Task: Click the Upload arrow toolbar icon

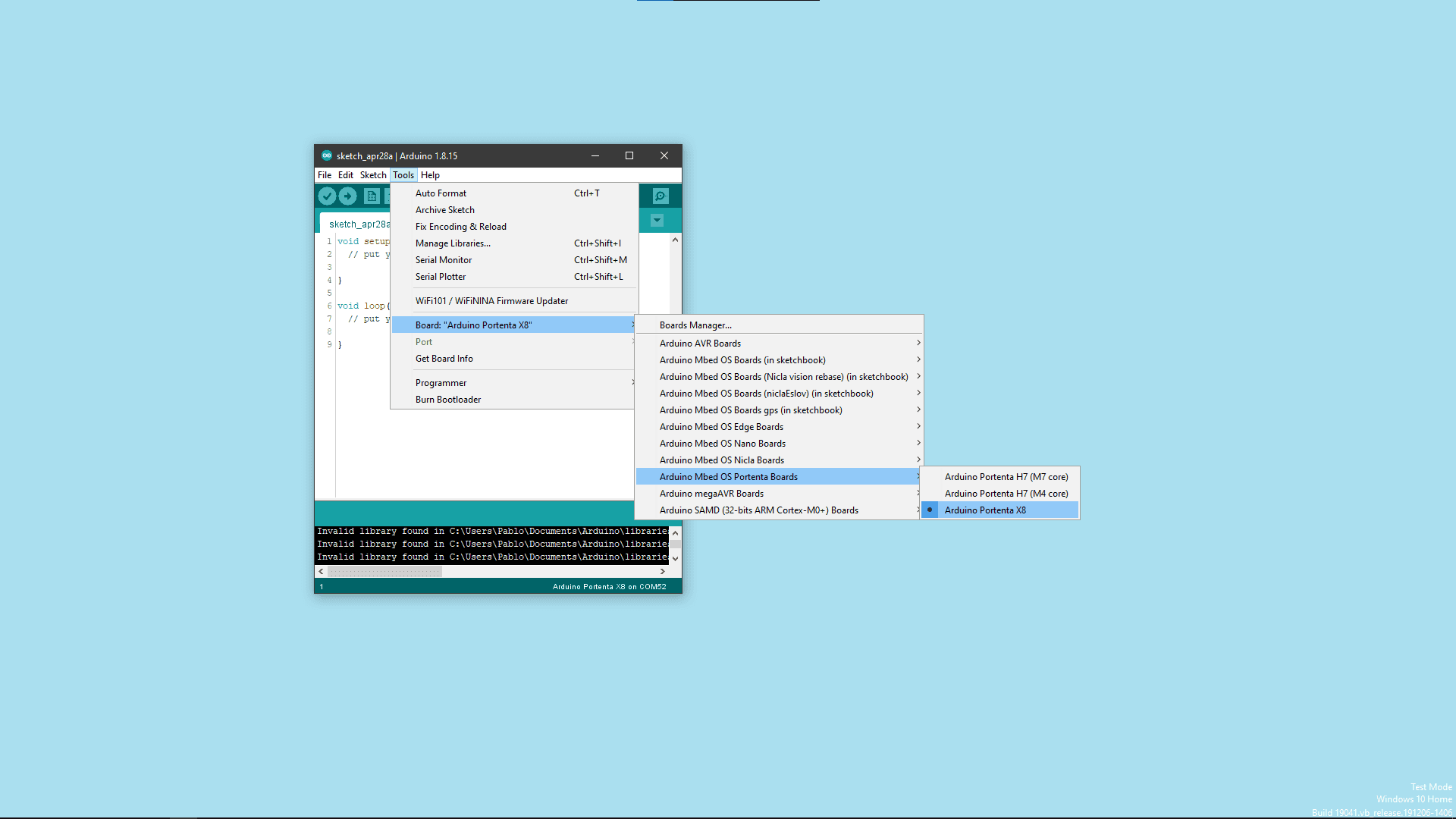Action: [x=348, y=196]
